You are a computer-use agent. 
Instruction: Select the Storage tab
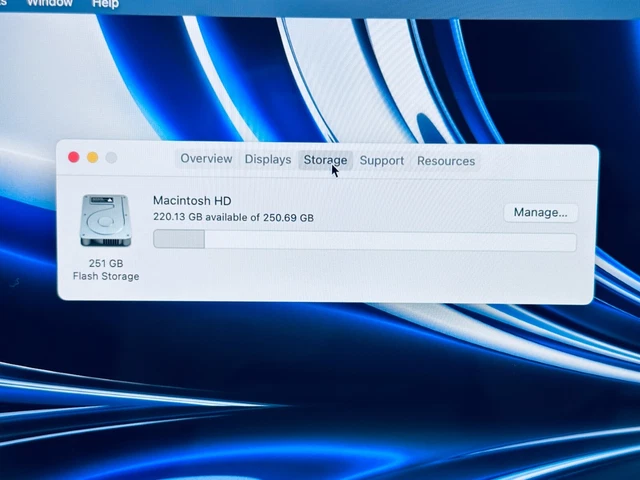pos(325,160)
